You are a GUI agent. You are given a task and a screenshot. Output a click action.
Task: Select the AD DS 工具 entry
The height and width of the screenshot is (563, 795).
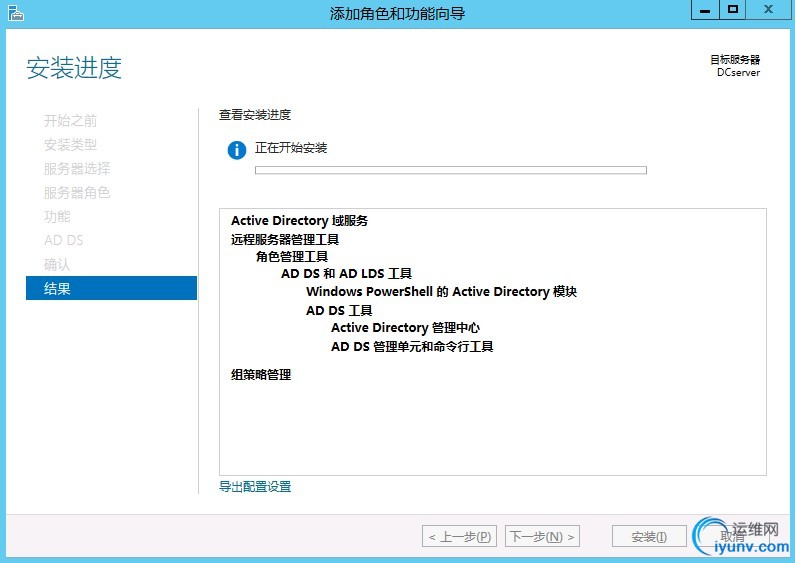coord(339,310)
